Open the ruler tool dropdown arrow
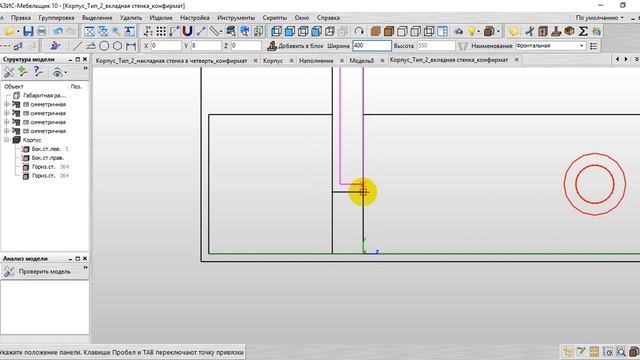This screenshot has height=360, width=640. point(221,31)
